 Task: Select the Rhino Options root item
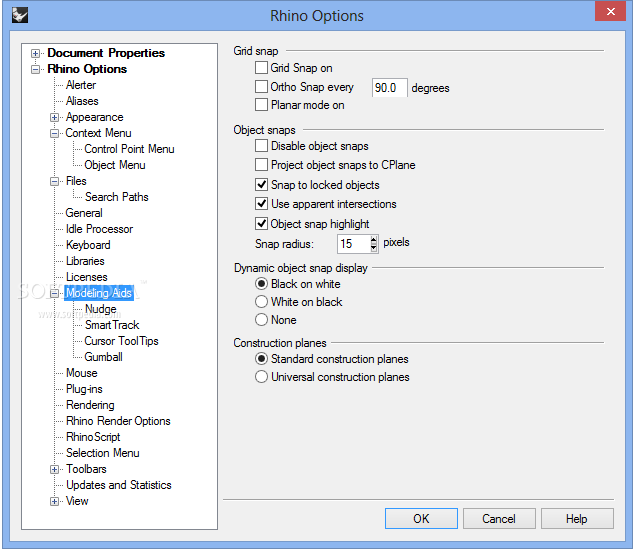(x=87, y=69)
